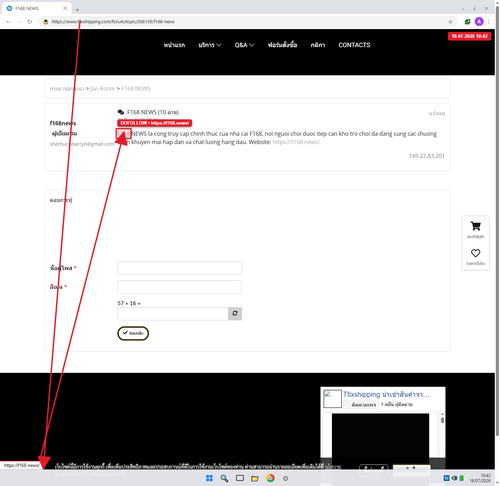Click the IP address 149.22.83.201
Viewport: 500px width, 486px height.
click(x=427, y=156)
